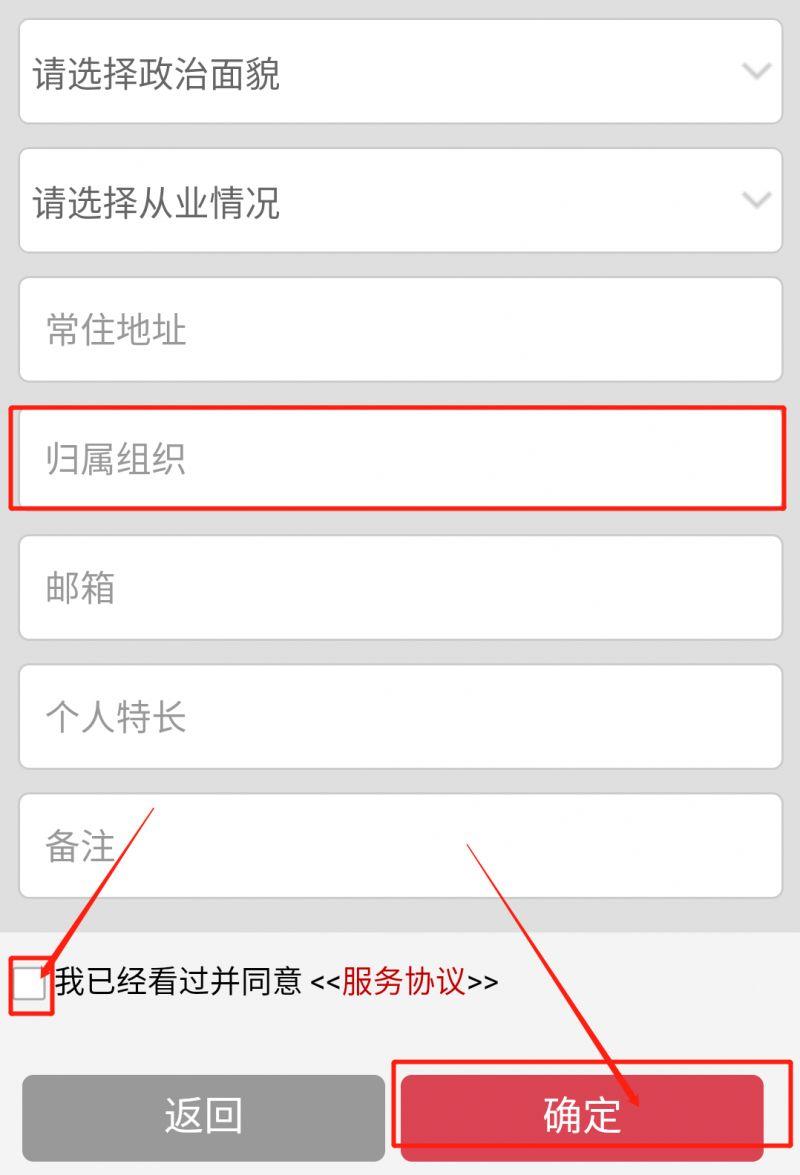Click the chevron arrow for 政治面貌 selector

pos(756,71)
